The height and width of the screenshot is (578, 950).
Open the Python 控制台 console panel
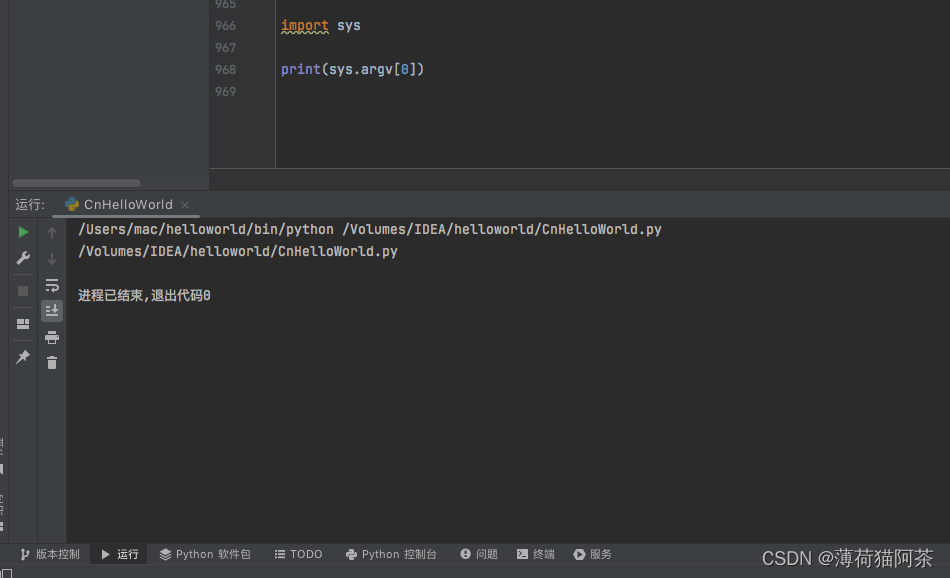tap(392, 553)
